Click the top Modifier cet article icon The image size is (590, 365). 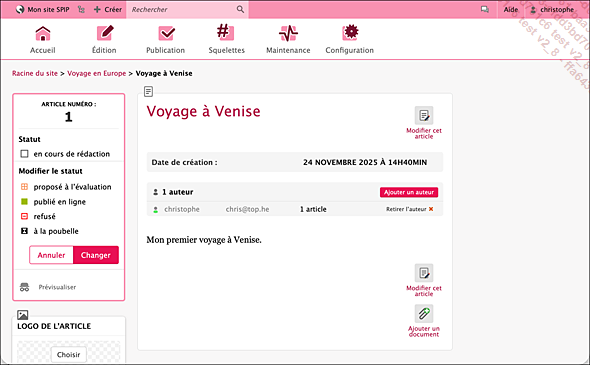click(424, 115)
